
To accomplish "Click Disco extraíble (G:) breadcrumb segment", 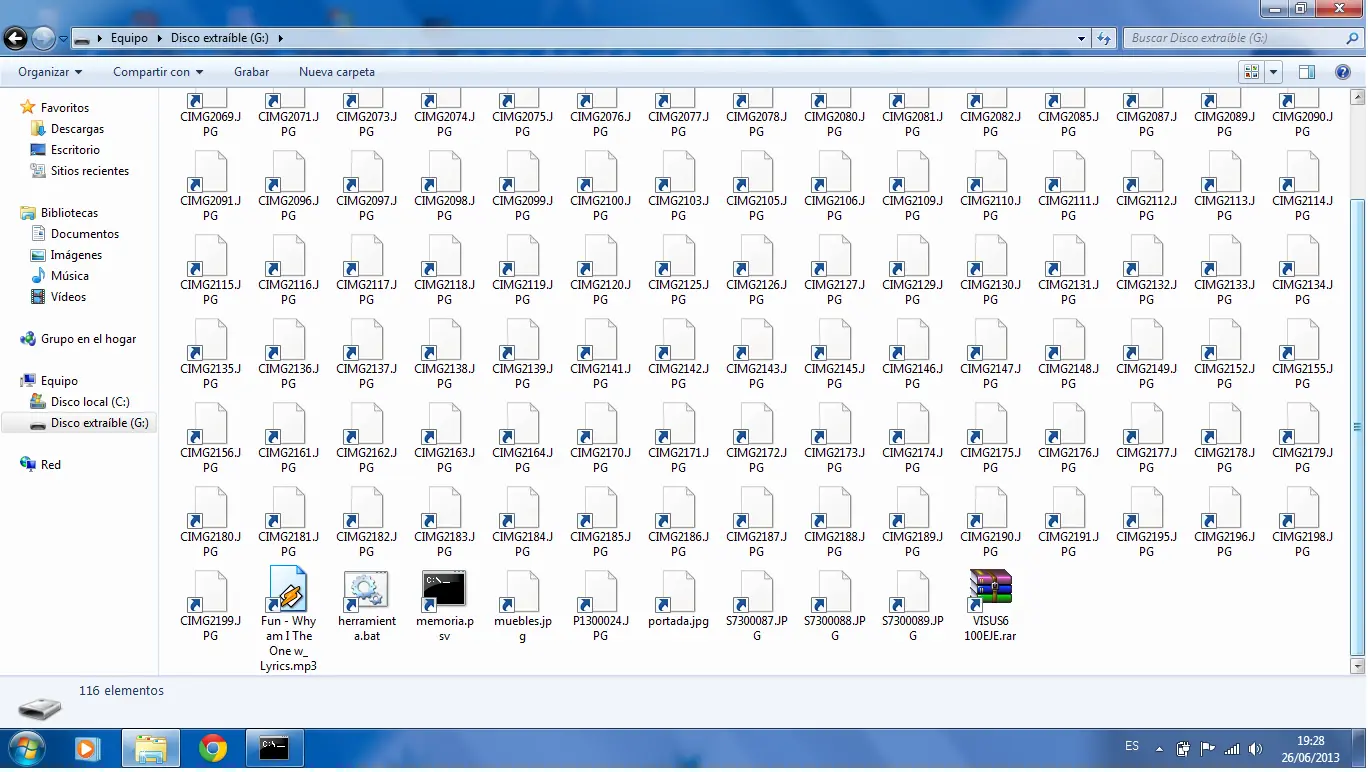I will pos(221,38).
